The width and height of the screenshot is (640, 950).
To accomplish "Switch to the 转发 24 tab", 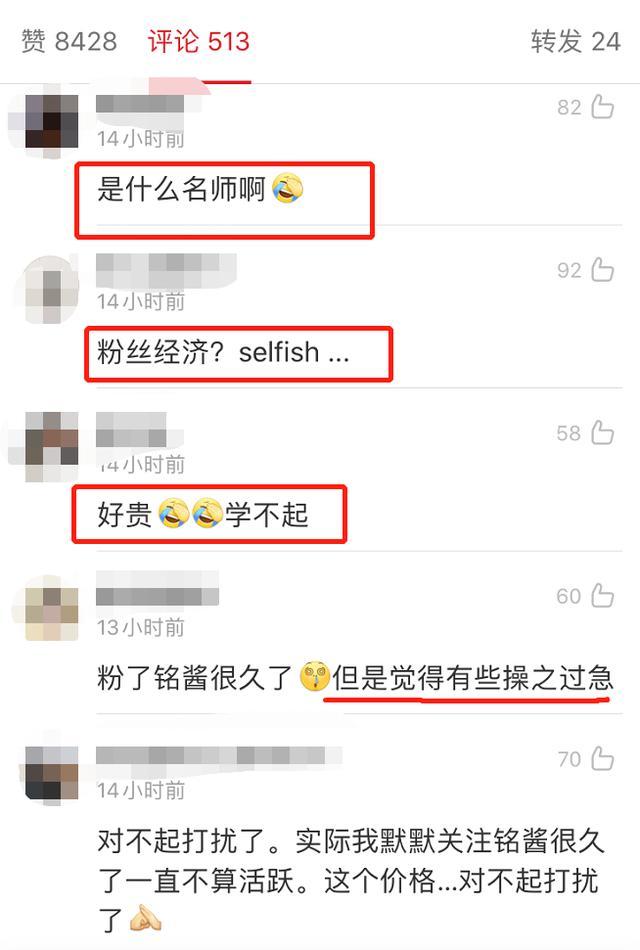I will (576, 41).
